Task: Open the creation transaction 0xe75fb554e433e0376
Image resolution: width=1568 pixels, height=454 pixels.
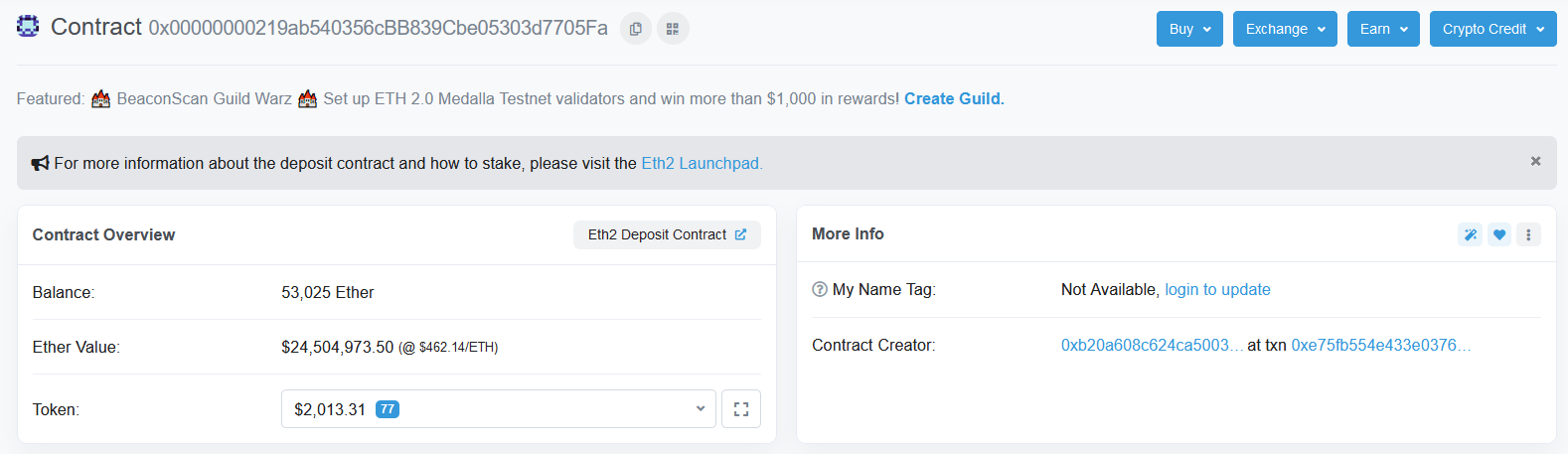Action: [x=1380, y=345]
